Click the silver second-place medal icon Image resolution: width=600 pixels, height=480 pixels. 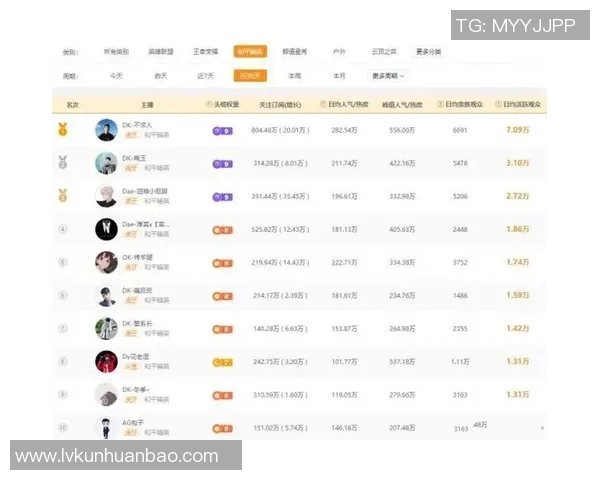[x=63, y=162]
